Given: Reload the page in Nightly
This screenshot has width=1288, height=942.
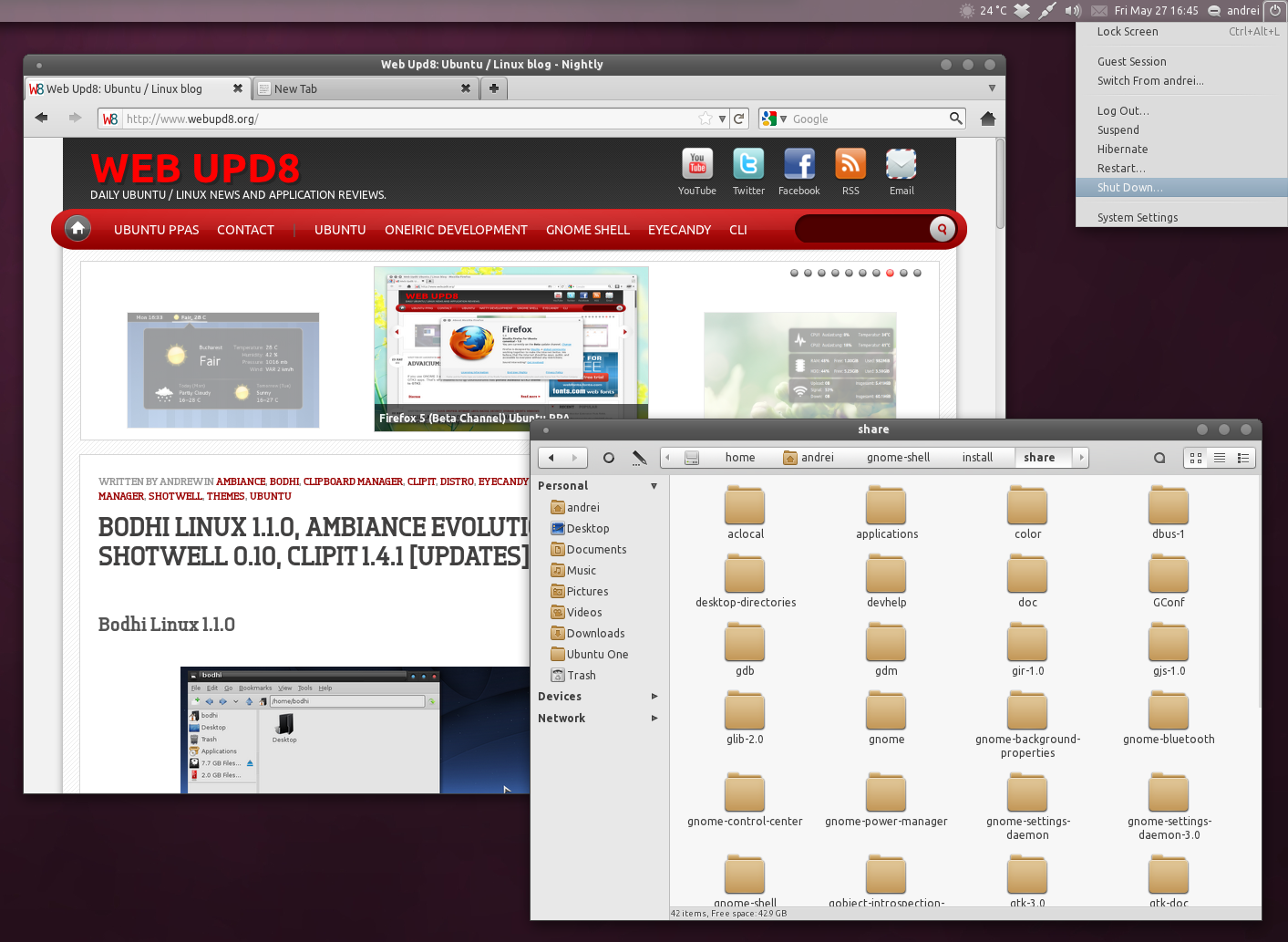Looking at the screenshot, I should tap(739, 119).
